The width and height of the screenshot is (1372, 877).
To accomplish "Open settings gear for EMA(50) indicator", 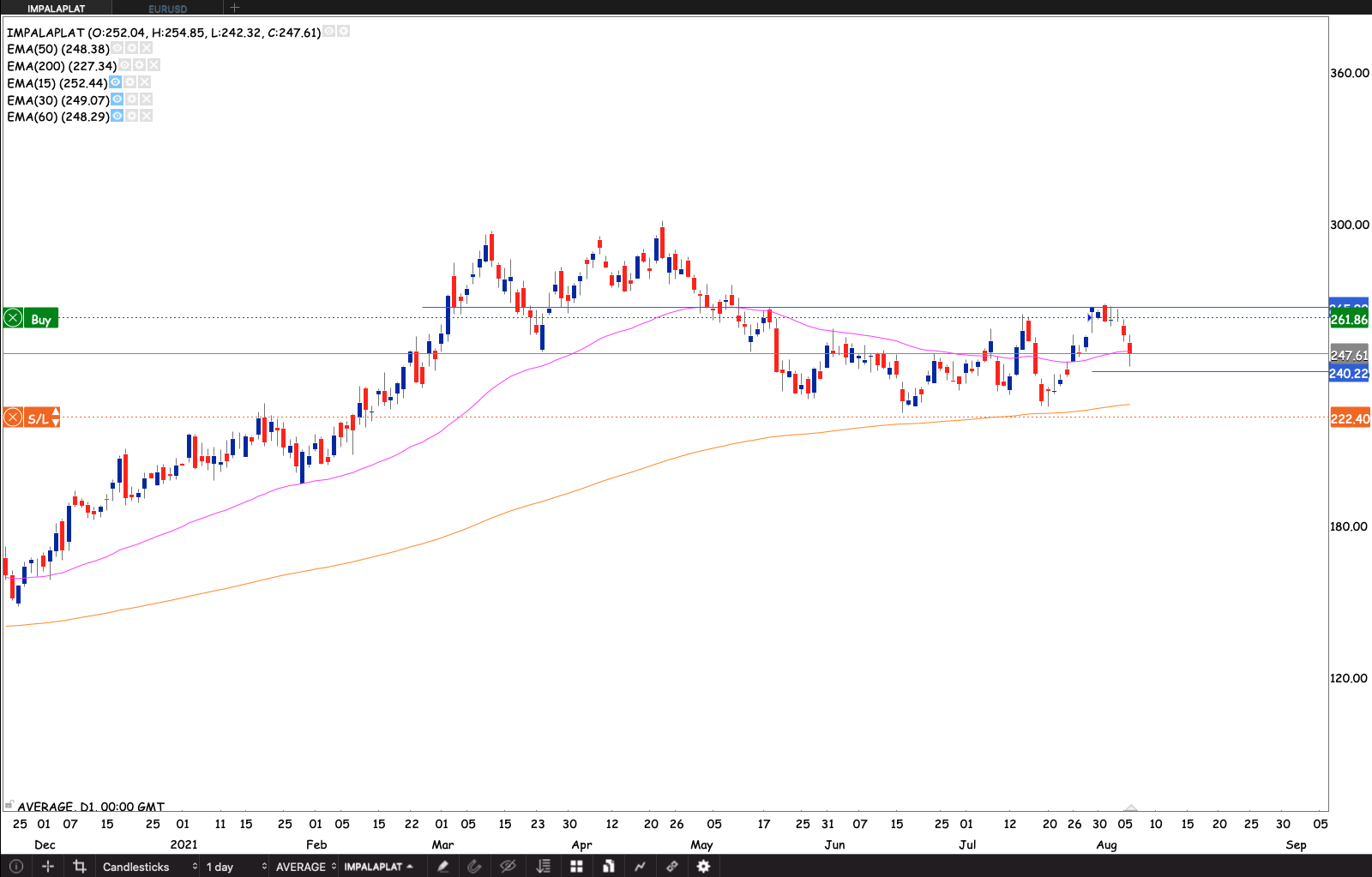I will 132,49.
